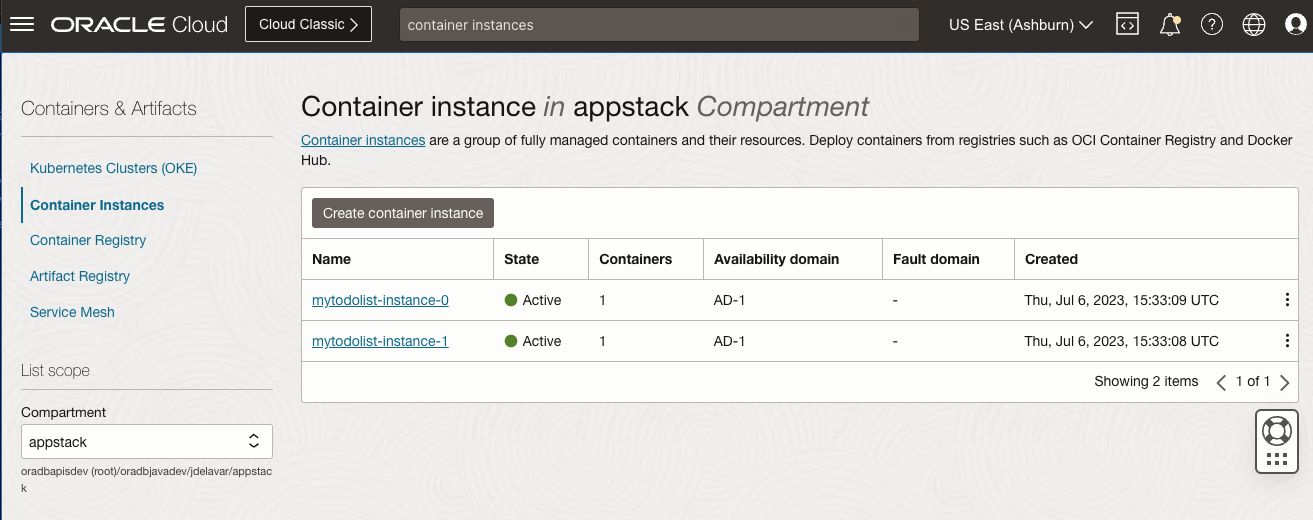Select Container Instances in sidebar
Viewport: 1313px width, 520px height.
coord(97,205)
